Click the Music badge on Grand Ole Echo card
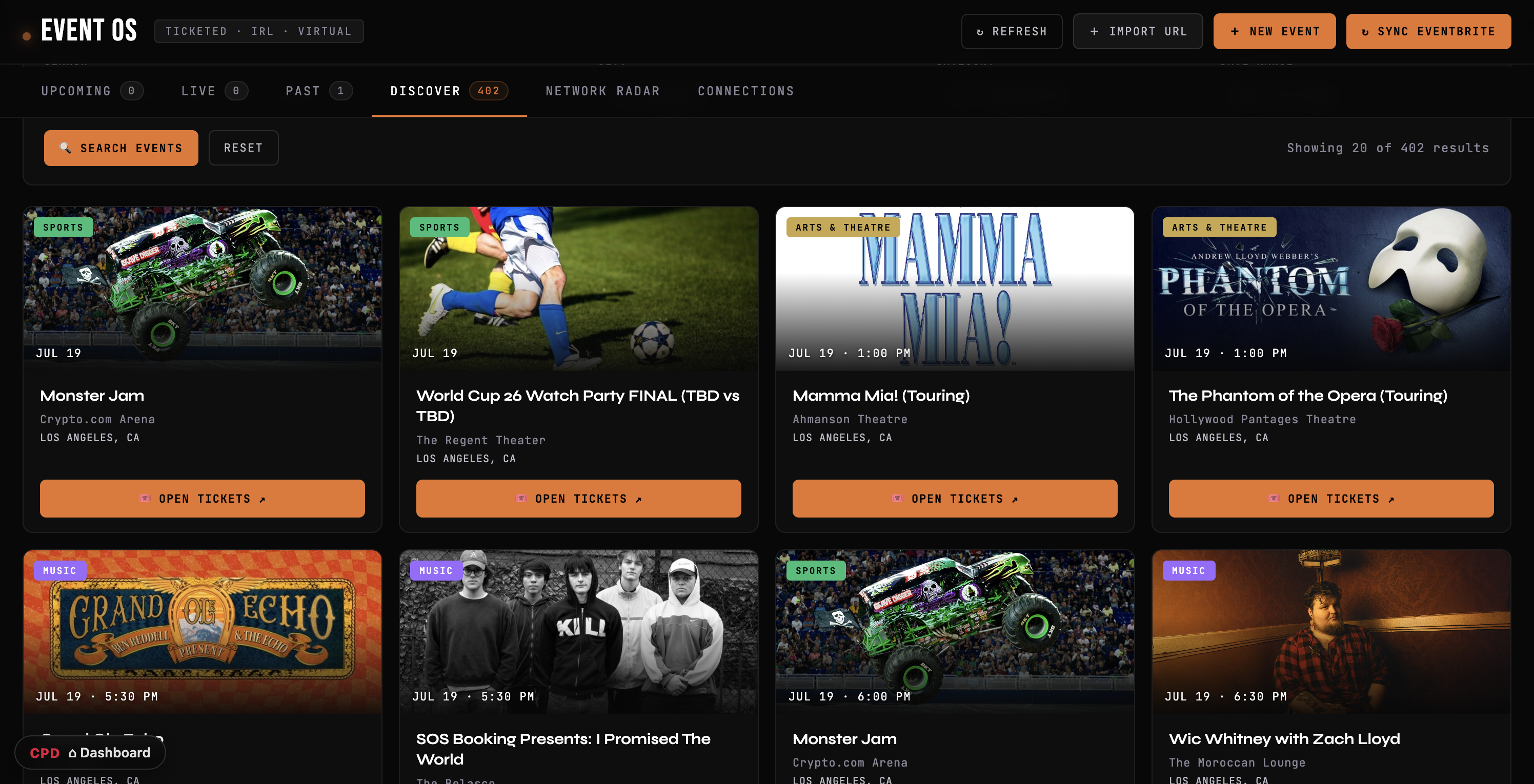Image resolution: width=1534 pixels, height=784 pixels. point(60,571)
